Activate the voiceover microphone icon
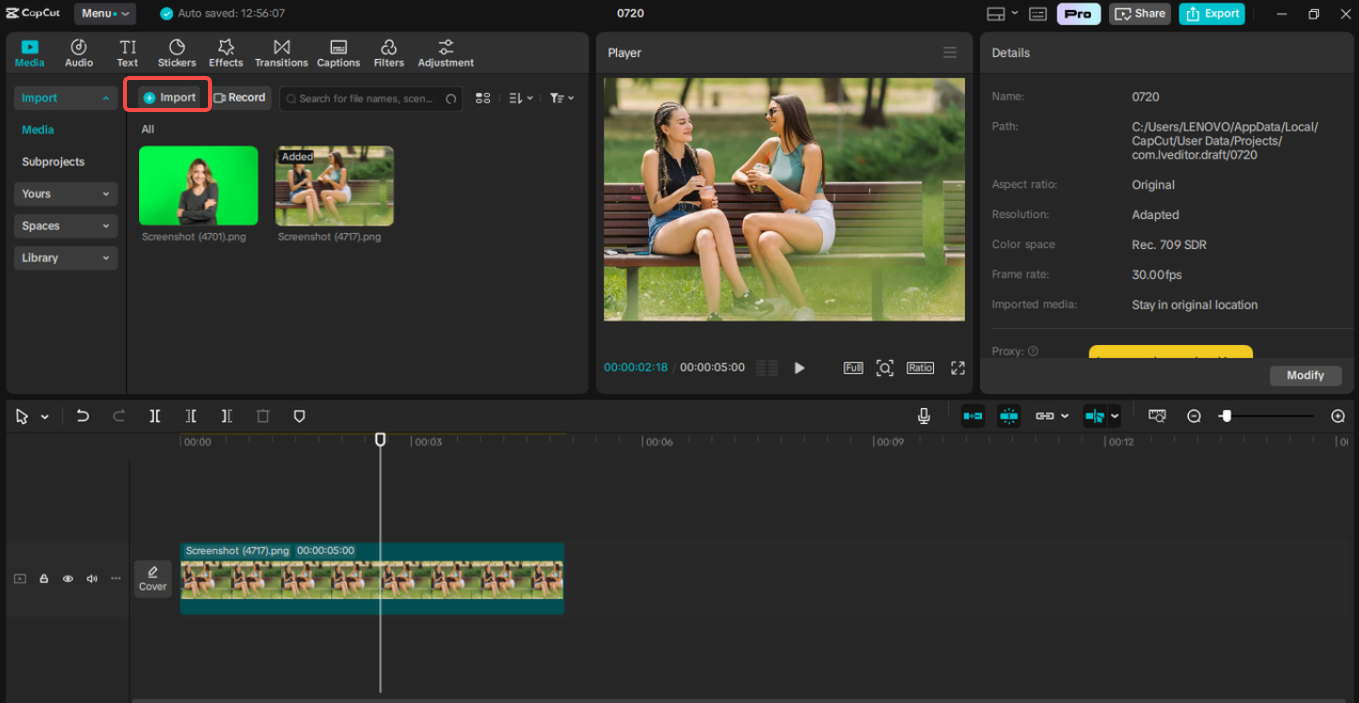Screen dimensions: 1359x703 923,415
